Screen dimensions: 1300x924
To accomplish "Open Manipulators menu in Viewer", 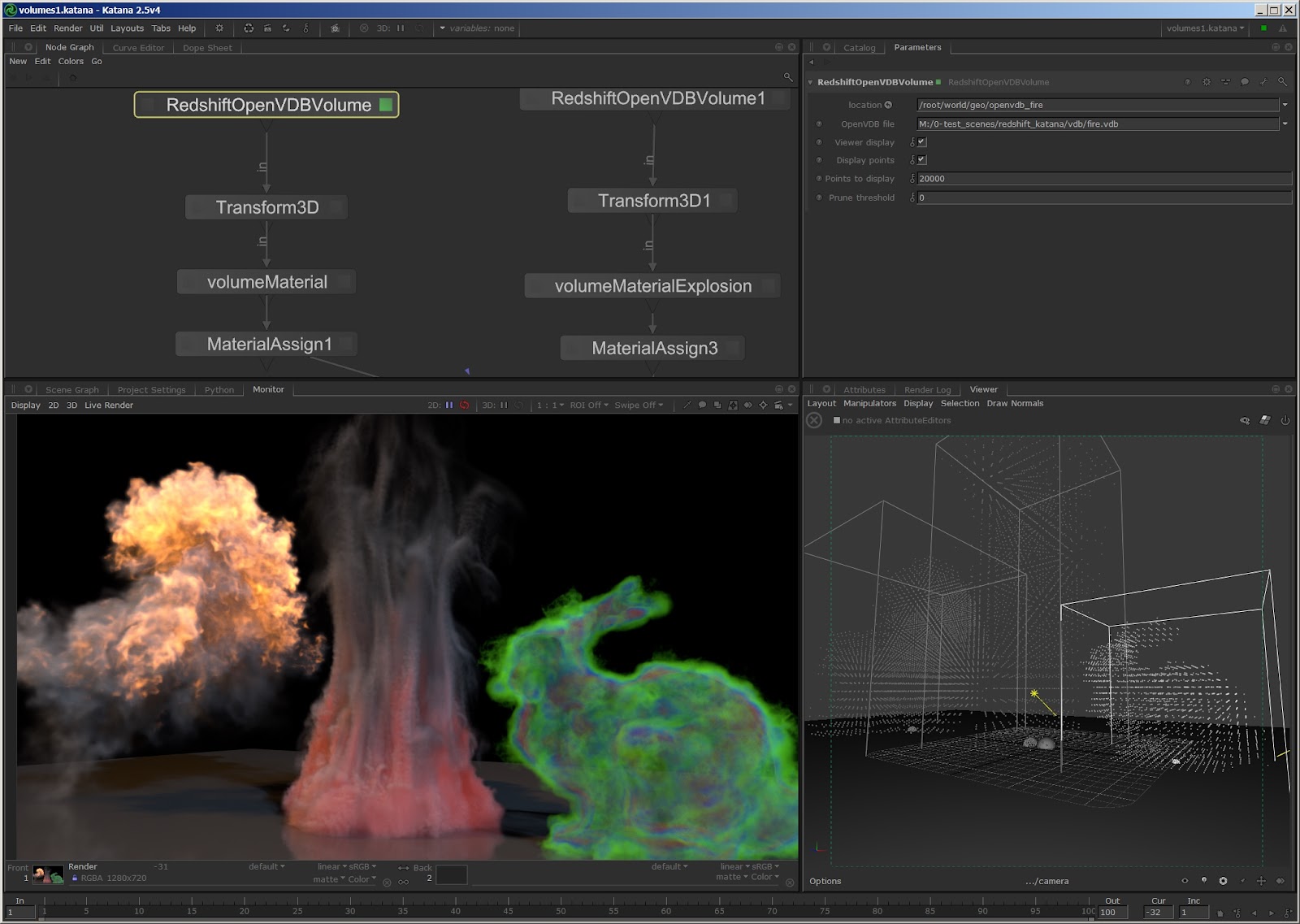I will (x=869, y=403).
